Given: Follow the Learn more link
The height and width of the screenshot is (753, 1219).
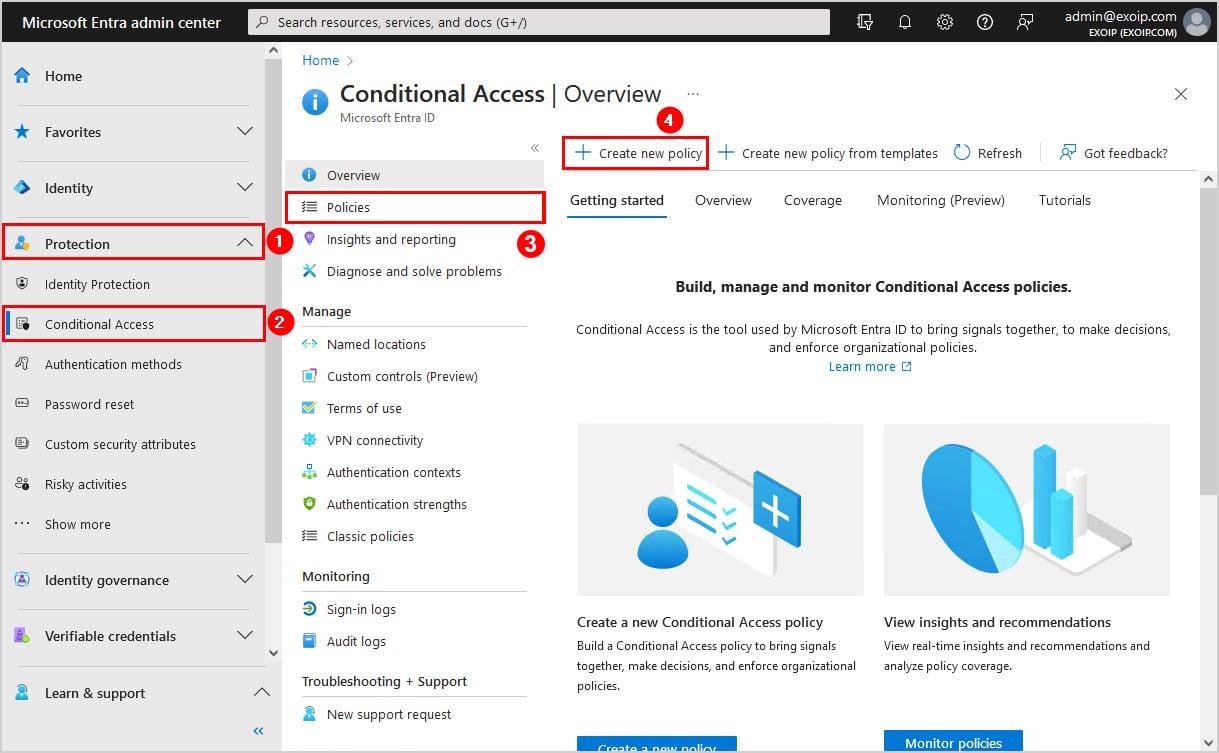Looking at the screenshot, I should [870, 367].
